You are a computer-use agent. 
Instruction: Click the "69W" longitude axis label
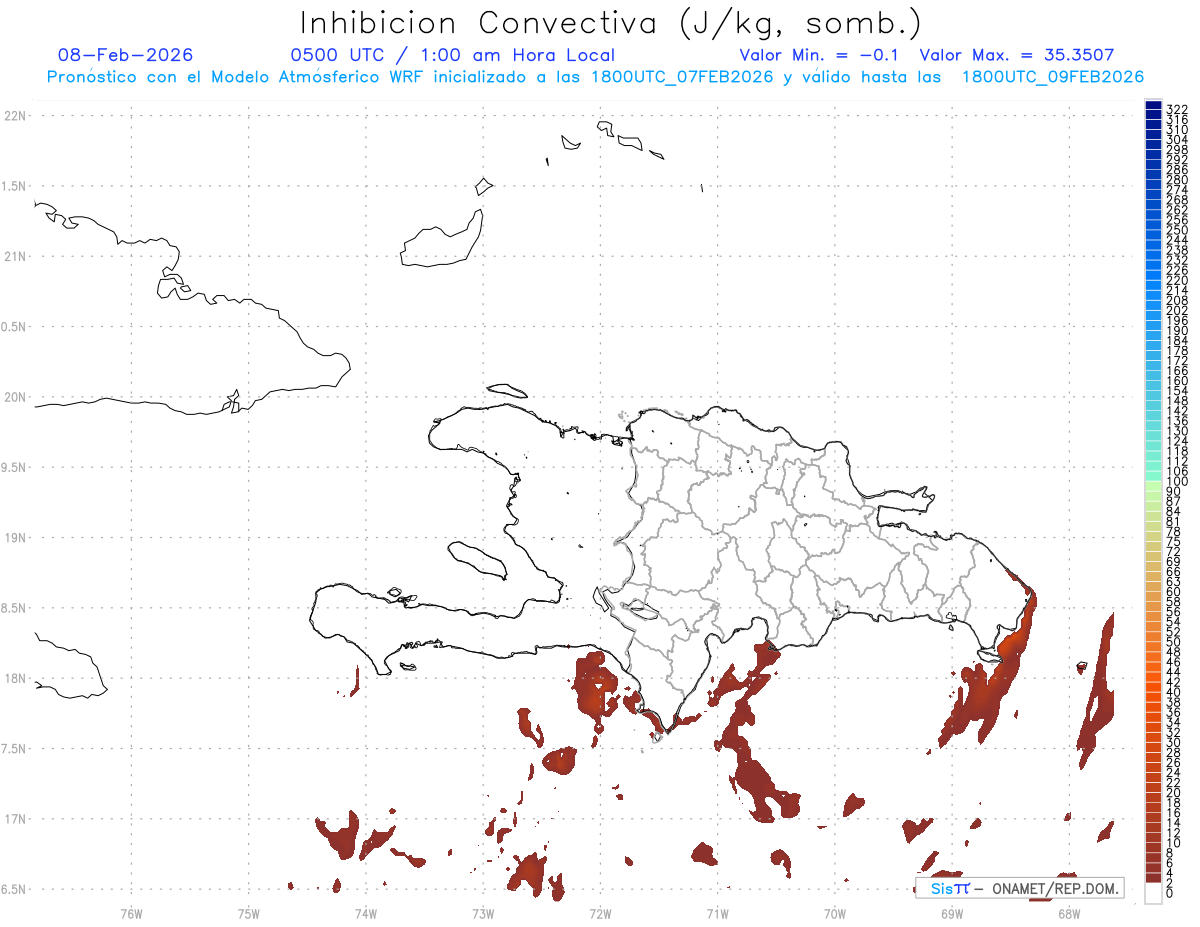[x=952, y=913]
